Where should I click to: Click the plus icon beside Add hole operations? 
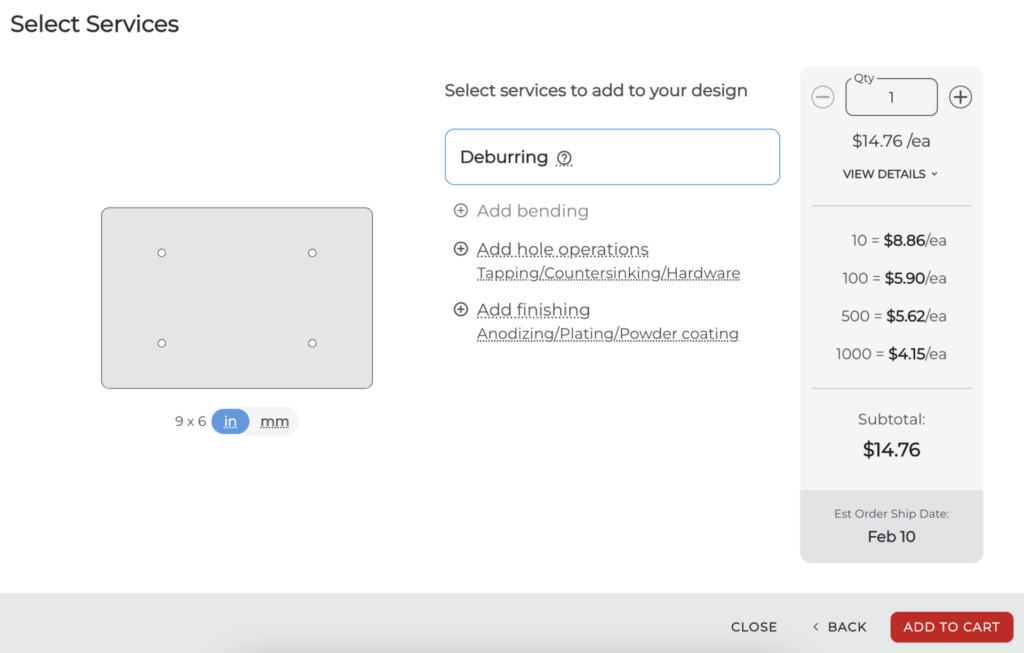click(x=460, y=249)
